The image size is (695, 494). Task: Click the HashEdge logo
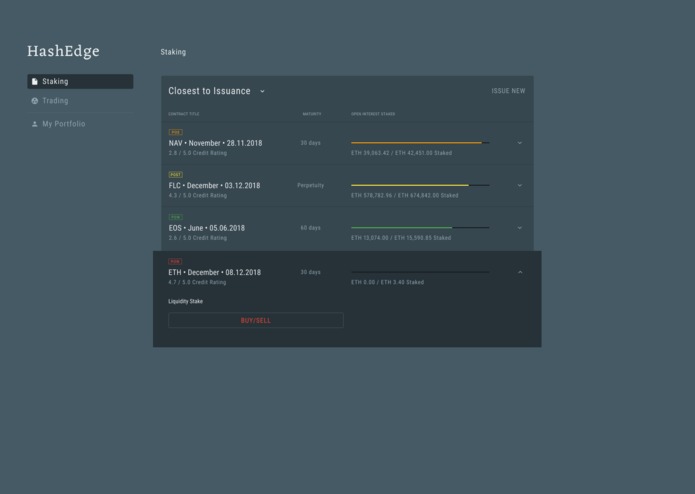click(x=63, y=51)
